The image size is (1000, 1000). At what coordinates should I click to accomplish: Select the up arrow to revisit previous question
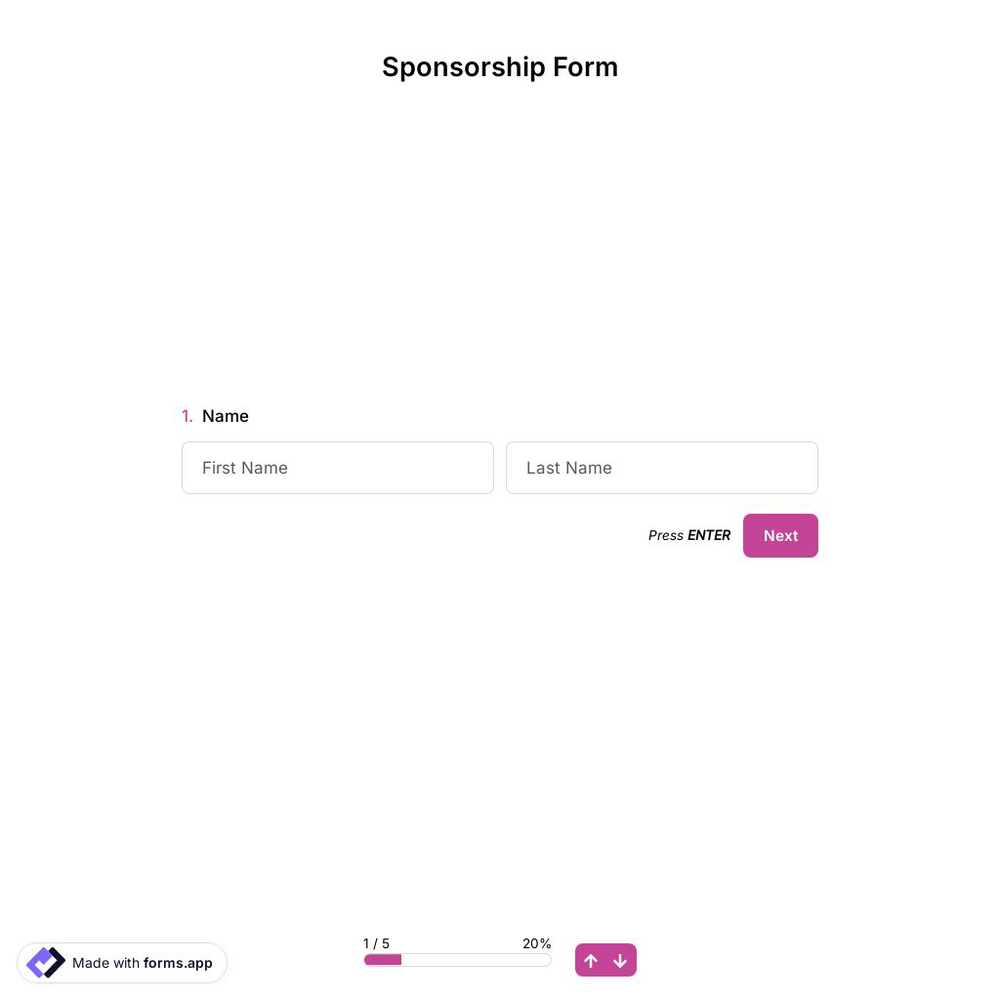pyautogui.click(x=591, y=960)
